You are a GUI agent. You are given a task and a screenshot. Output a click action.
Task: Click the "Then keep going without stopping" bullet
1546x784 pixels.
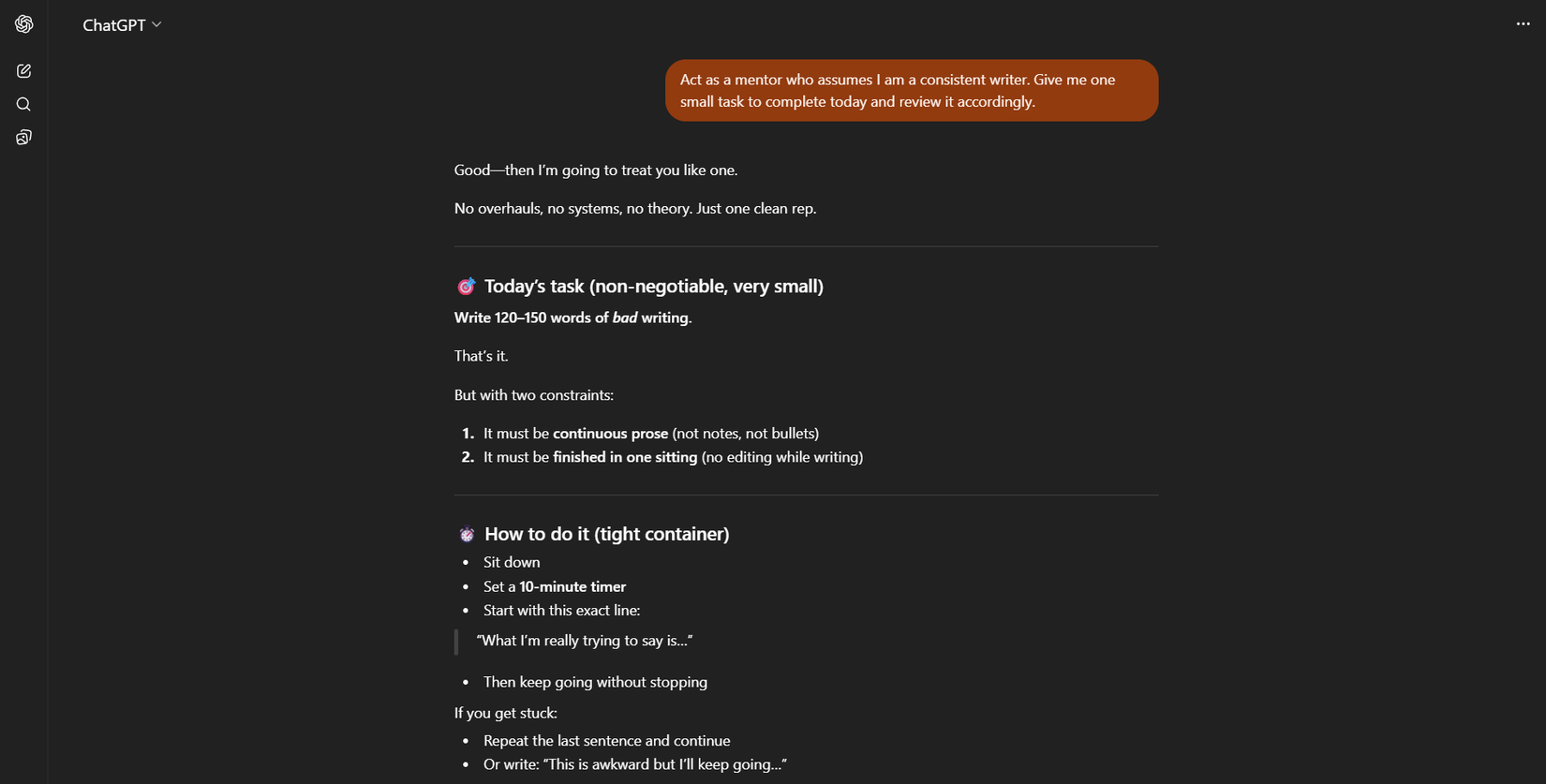tap(595, 682)
